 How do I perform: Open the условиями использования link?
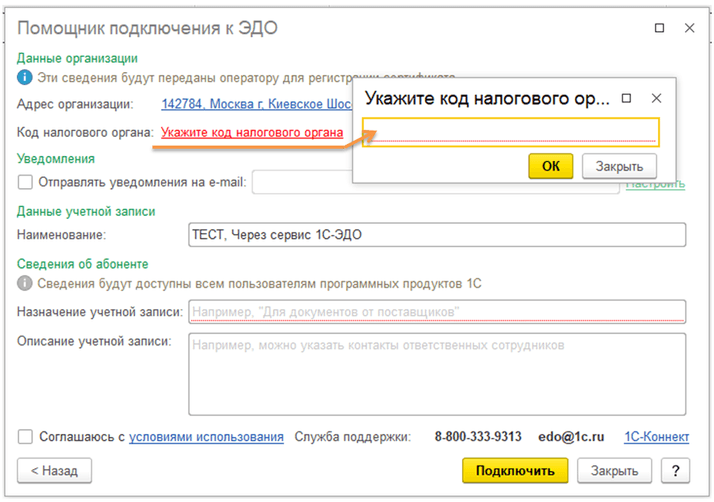click(206, 437)
